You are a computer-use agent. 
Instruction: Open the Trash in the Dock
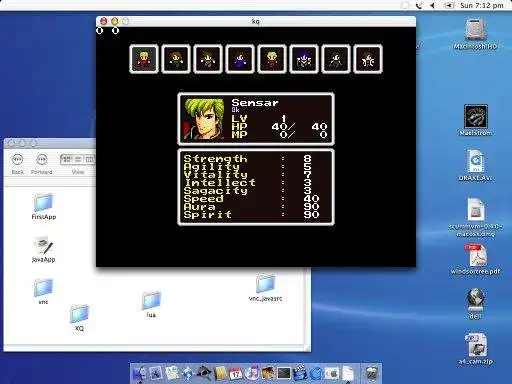tap(371, 373)
